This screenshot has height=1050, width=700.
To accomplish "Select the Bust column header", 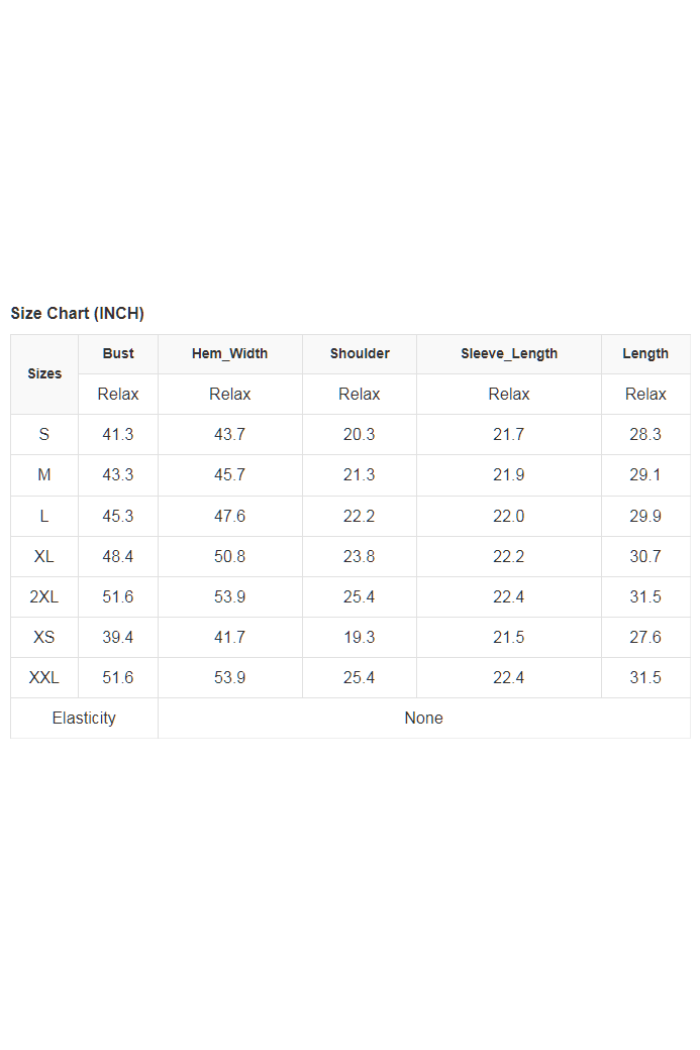I will [x=118, y=354].
